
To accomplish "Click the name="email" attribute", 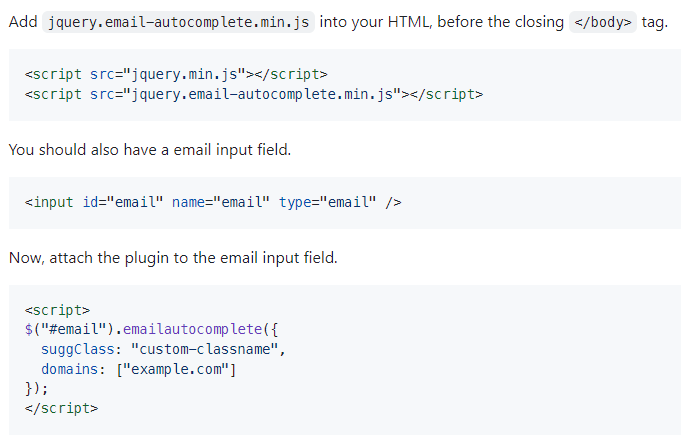I will pos(221,202).
